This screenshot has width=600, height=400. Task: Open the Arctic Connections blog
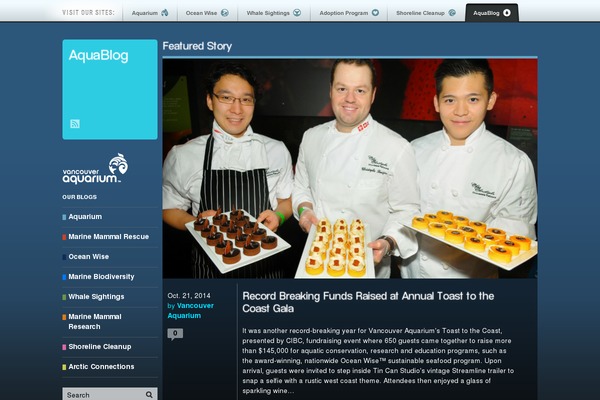101,366
